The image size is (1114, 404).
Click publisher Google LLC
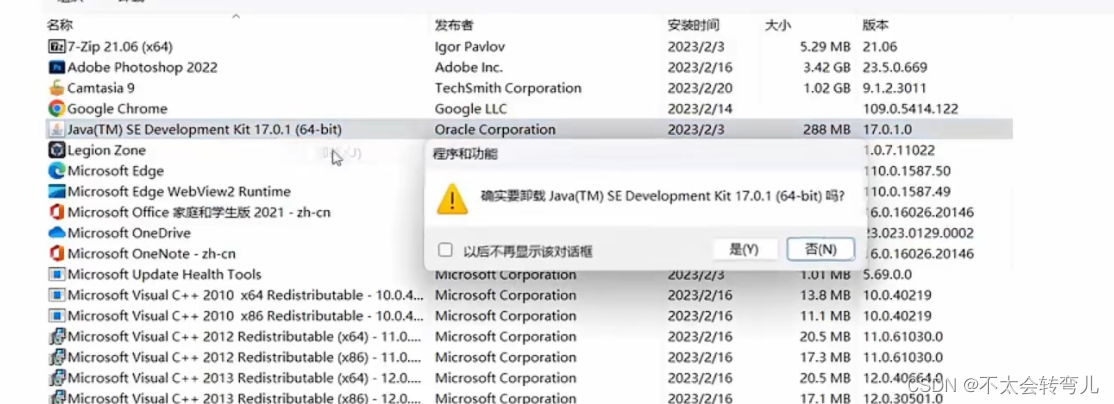472,109
